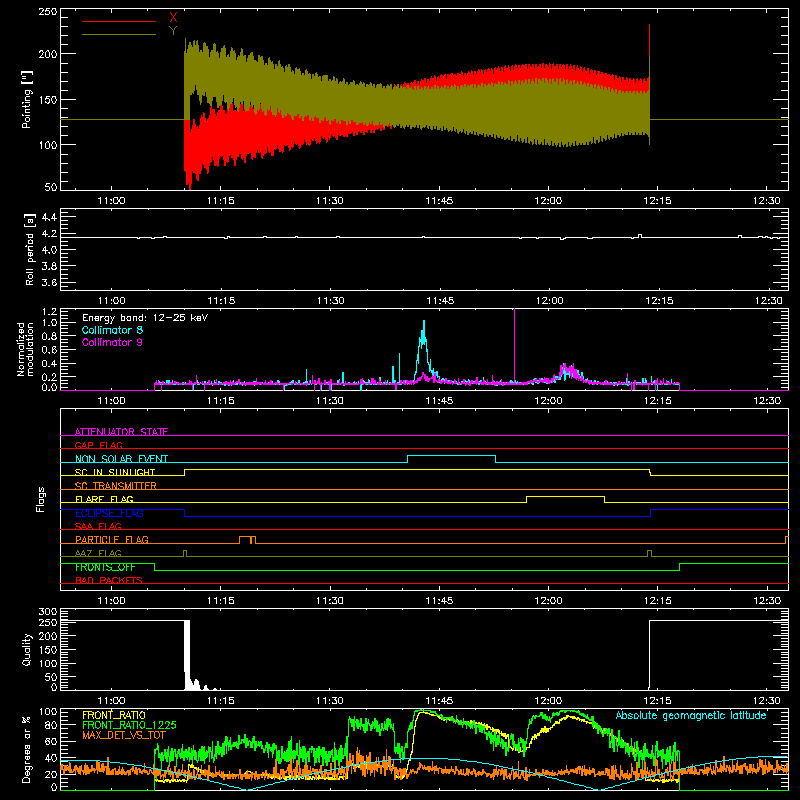This screenshot has height=800, width=800.
Task: Click the BAD_PACKETS flag label
Action: pyautogui.click(x=109, y=580)
